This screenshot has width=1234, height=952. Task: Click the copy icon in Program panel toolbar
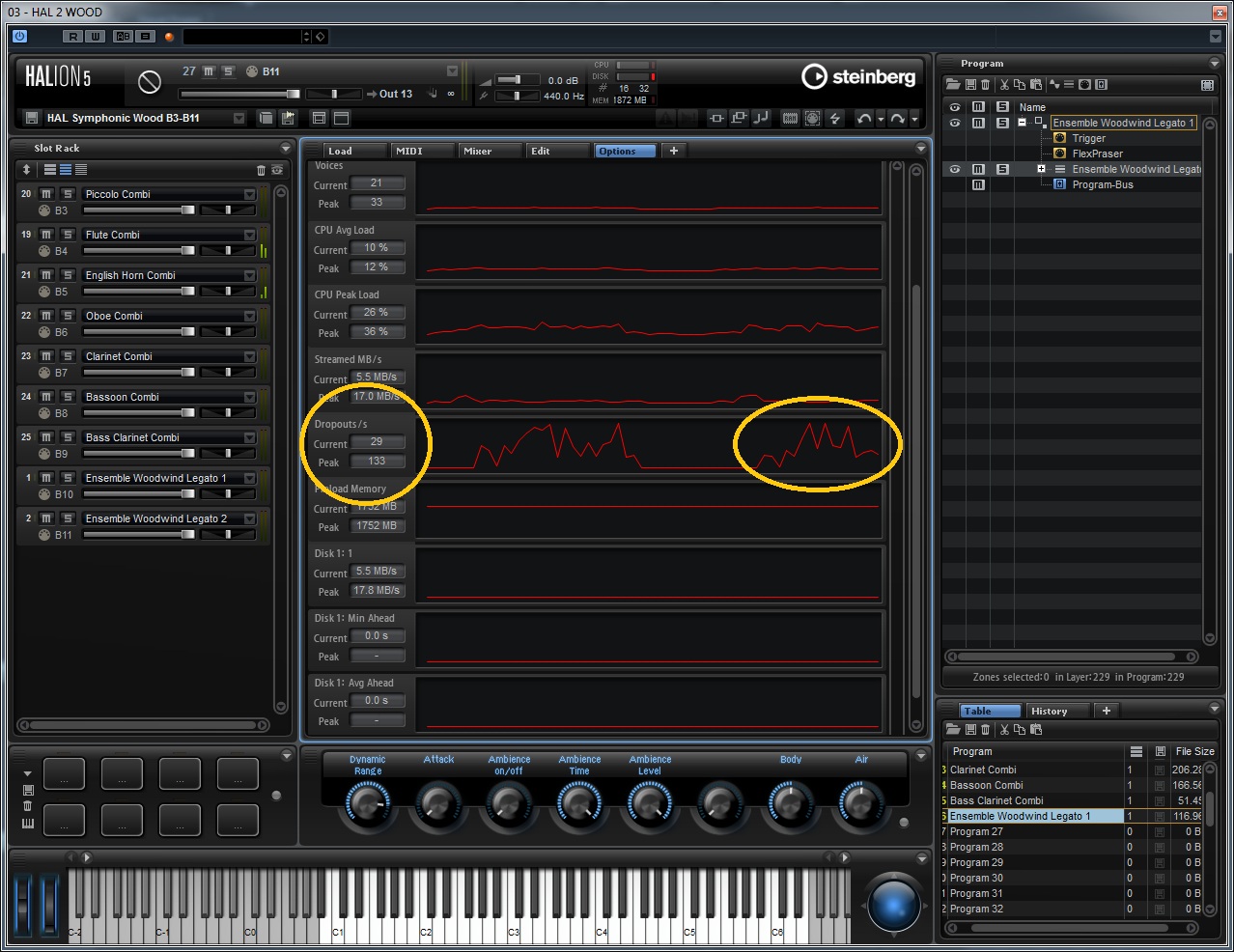1020,85
